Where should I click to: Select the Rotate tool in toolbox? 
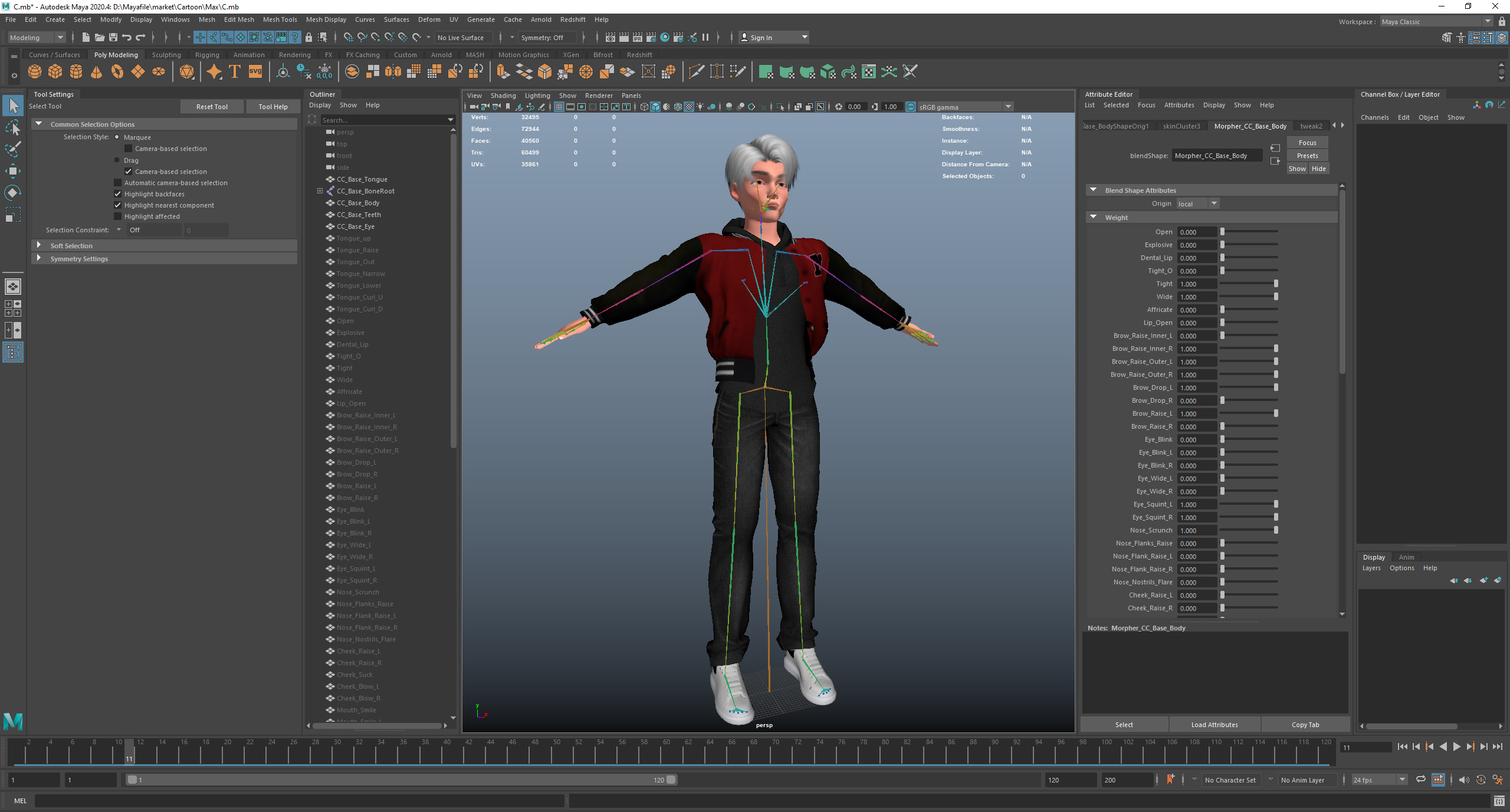point(13,193)
